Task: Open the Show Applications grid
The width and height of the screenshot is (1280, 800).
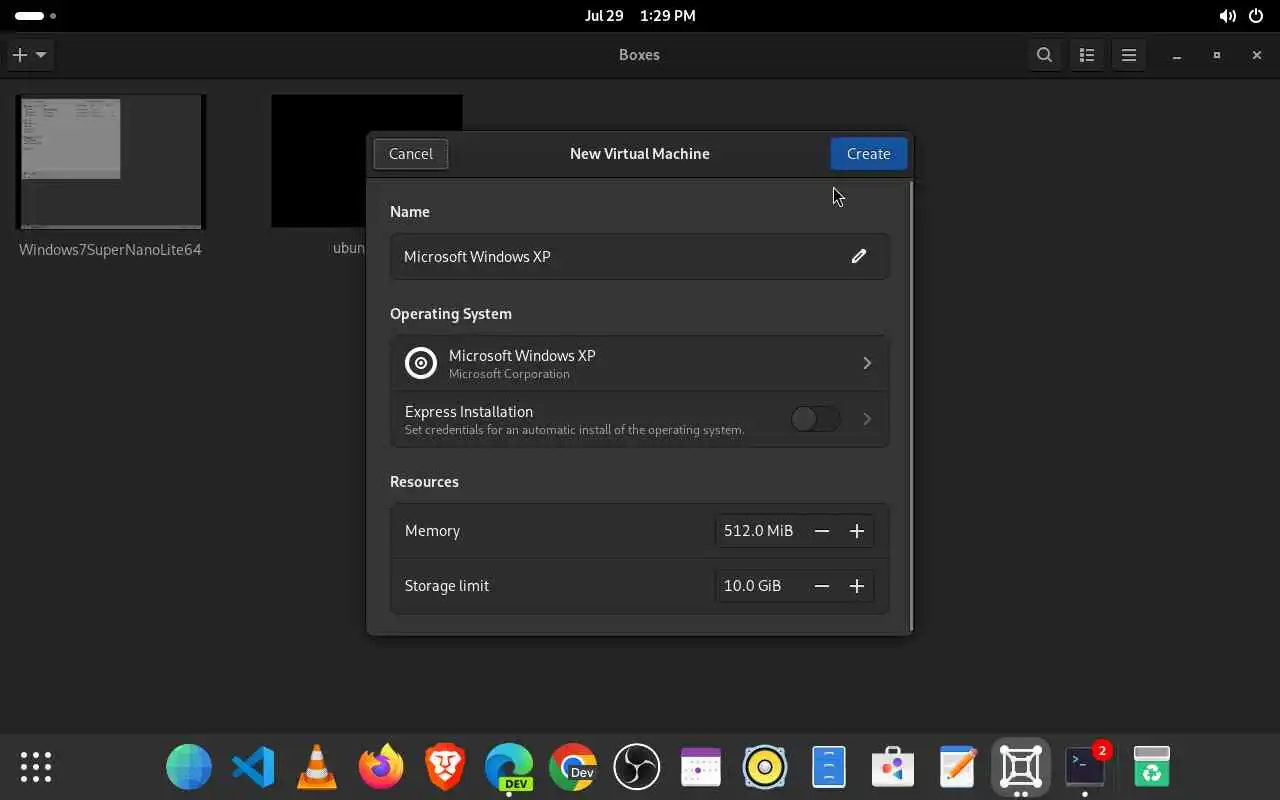Action: (x=36, y=767)
